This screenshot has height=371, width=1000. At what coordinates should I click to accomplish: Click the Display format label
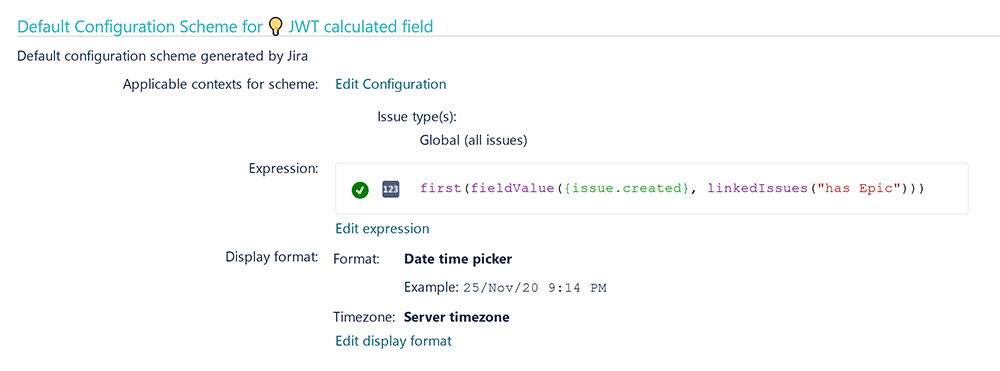coord(272,257)
